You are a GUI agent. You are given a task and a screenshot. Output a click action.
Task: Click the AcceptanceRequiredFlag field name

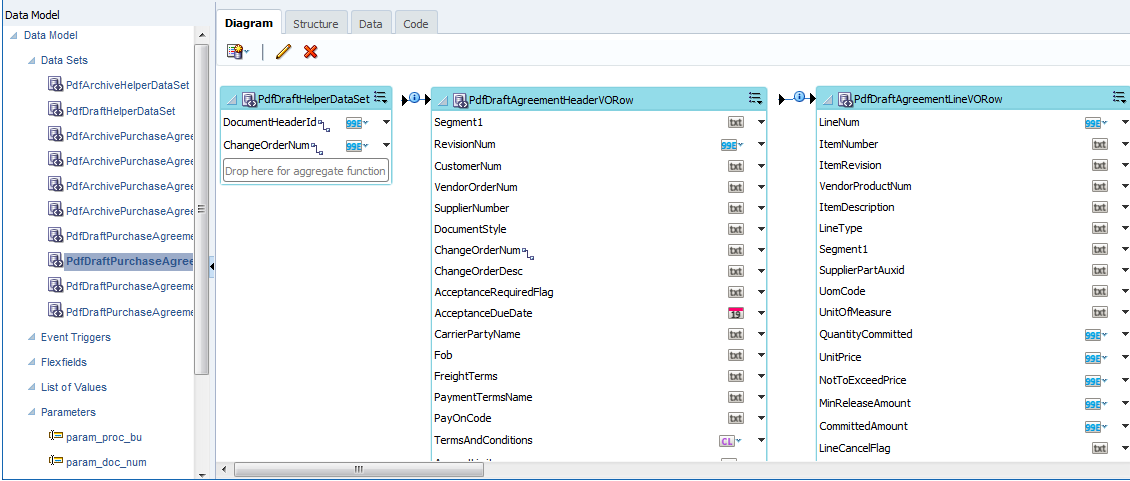pos(494,292)
